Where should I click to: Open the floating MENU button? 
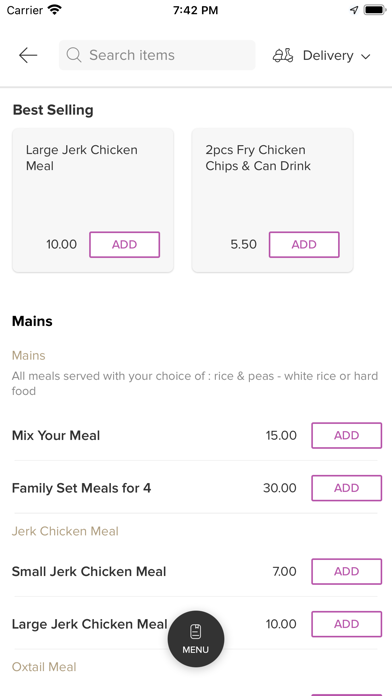(196, 639)
